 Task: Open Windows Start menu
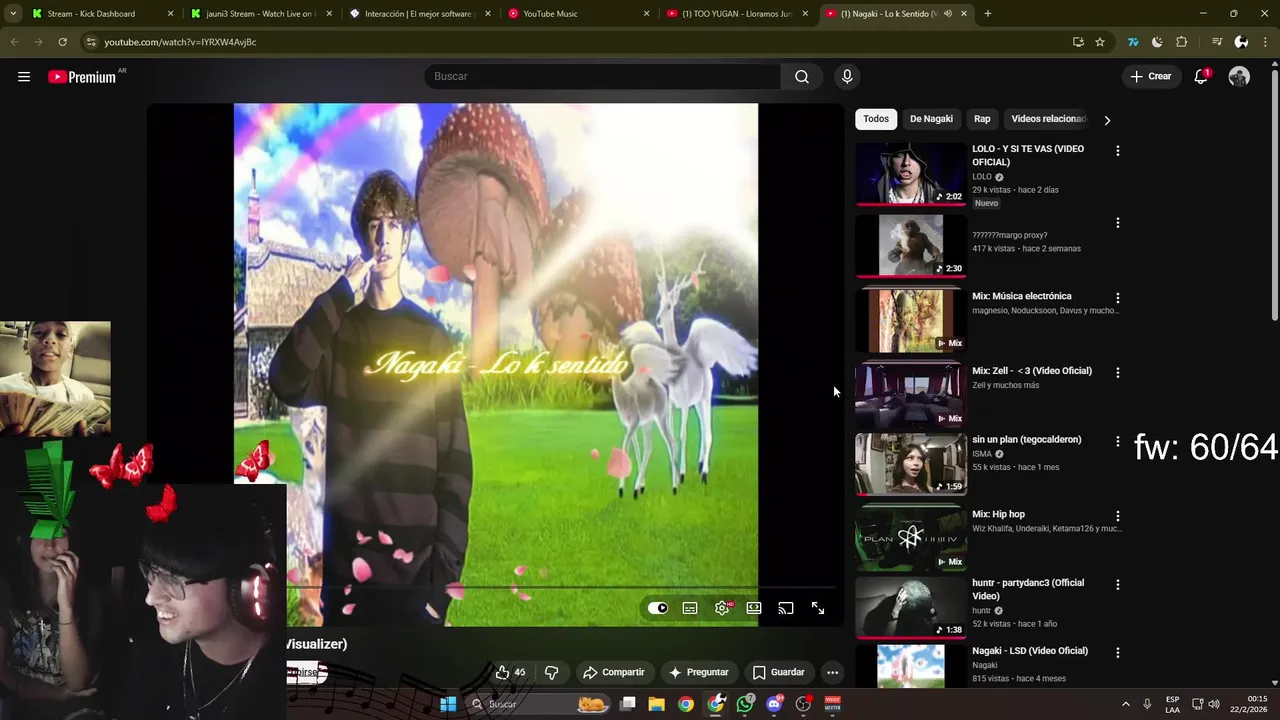(448, 704)
